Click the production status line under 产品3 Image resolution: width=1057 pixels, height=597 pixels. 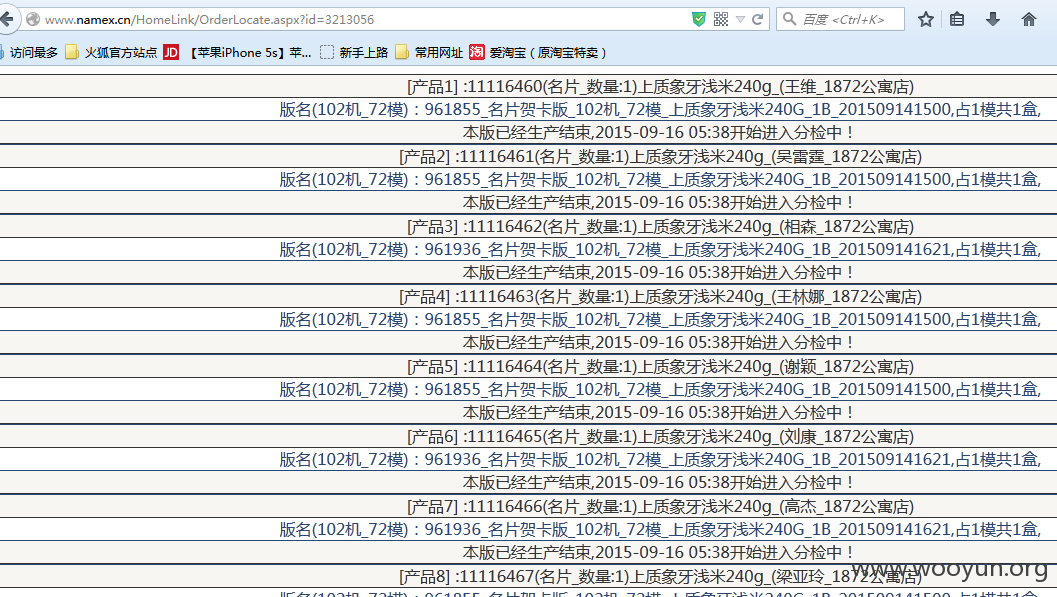click(x=659, y=273)
